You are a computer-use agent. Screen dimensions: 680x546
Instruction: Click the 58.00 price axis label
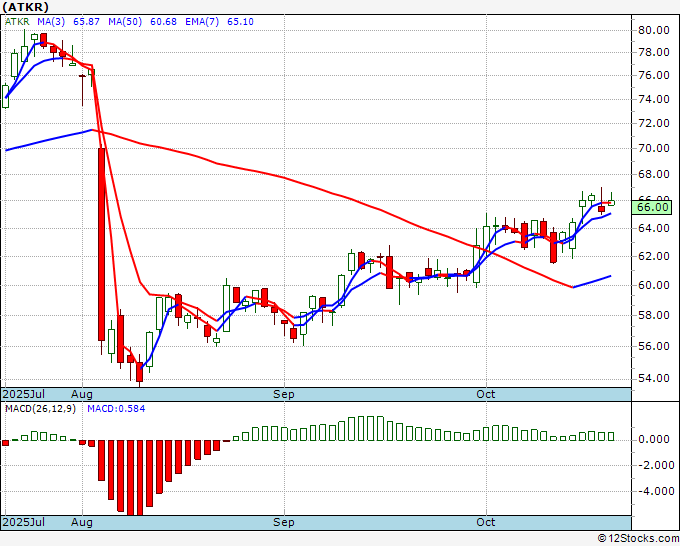point(654,315)
